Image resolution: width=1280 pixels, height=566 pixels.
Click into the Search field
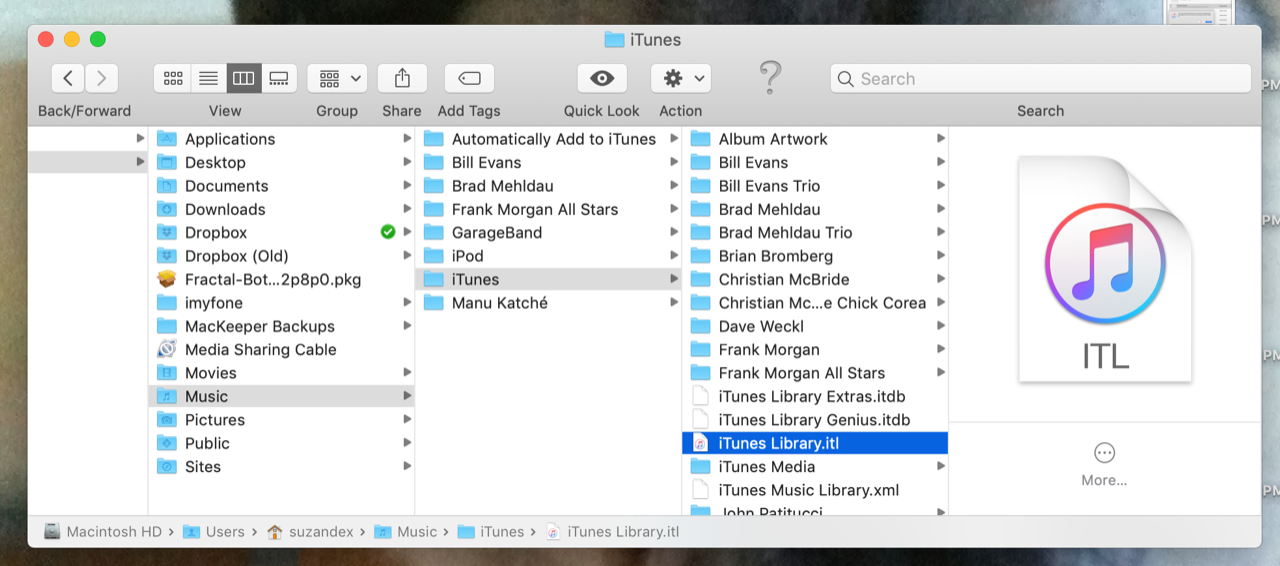[x=1040, y=78]
